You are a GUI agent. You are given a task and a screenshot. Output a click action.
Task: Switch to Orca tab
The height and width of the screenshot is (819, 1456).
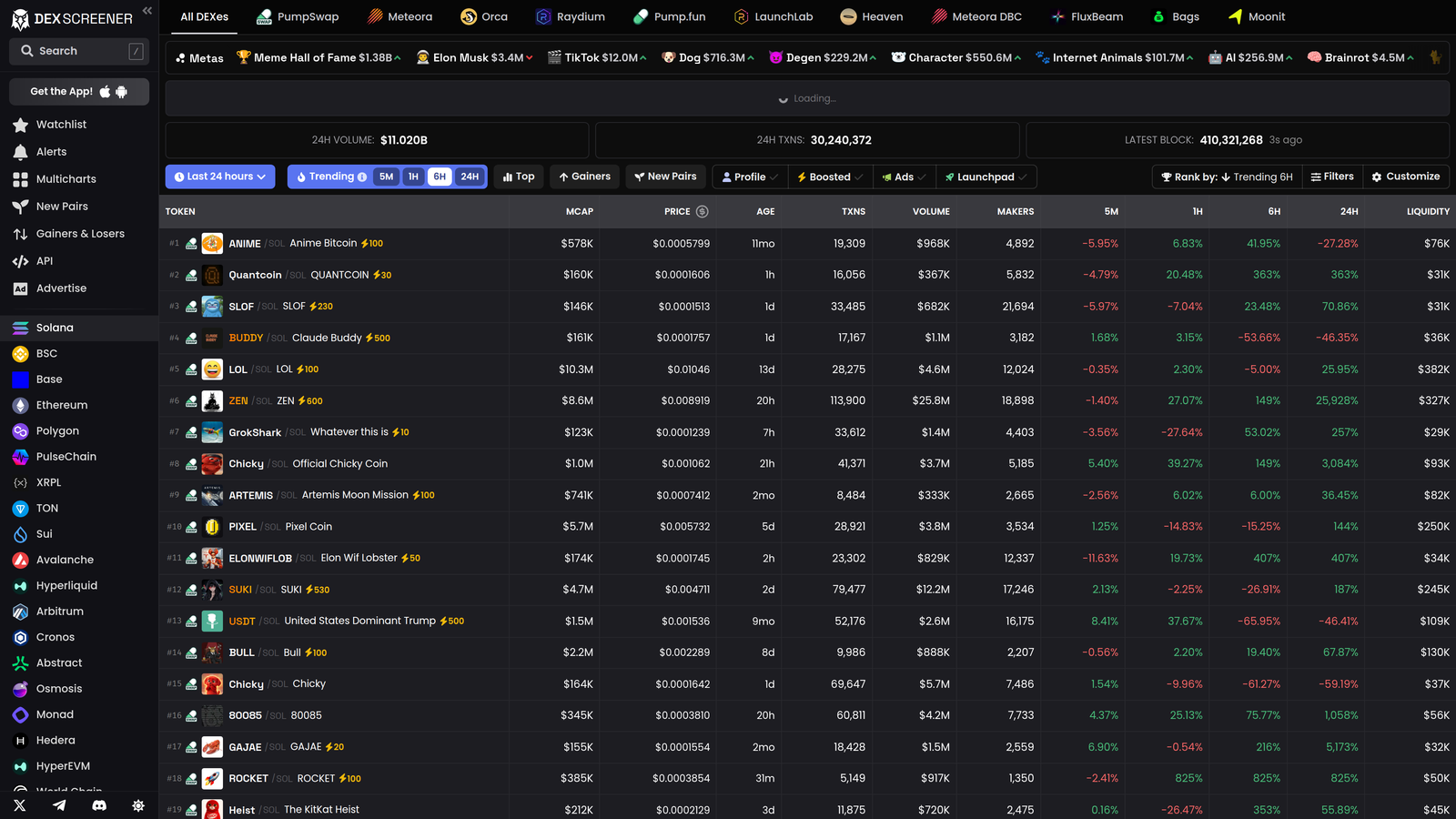pyautogui.click(x=484, y=16)
